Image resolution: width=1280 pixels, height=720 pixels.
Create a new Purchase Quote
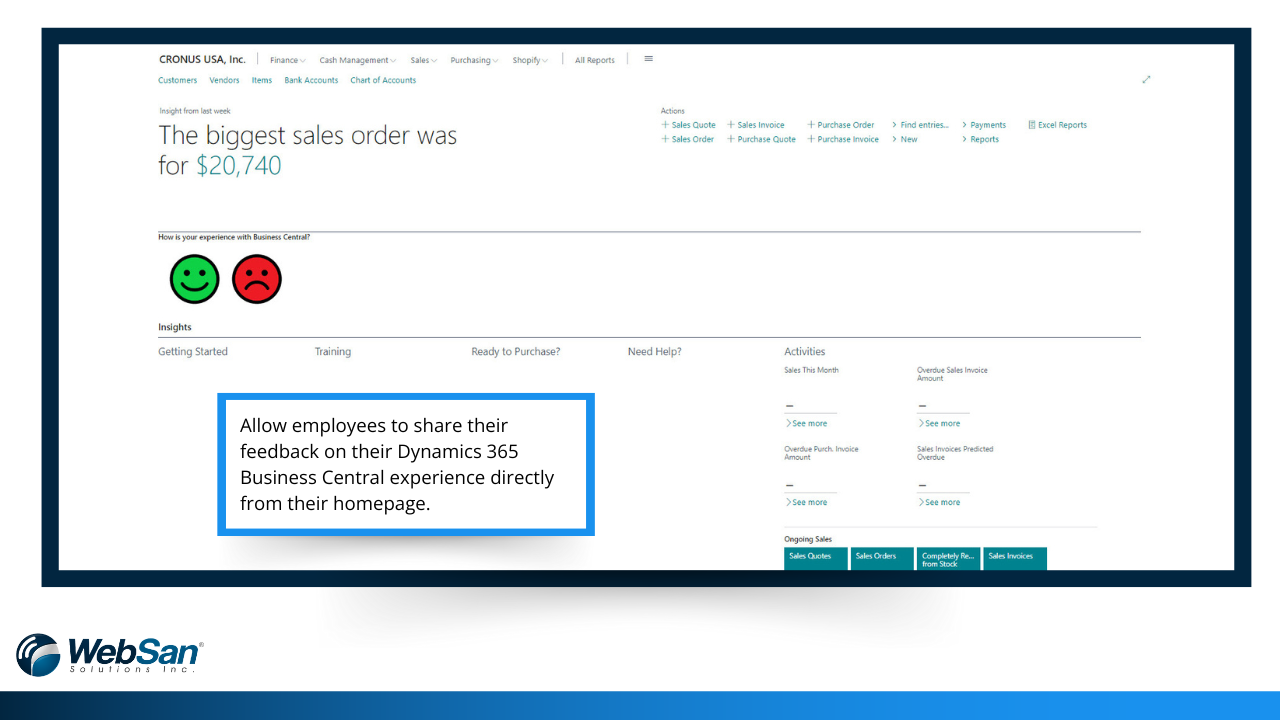click(x=761, y=139)
